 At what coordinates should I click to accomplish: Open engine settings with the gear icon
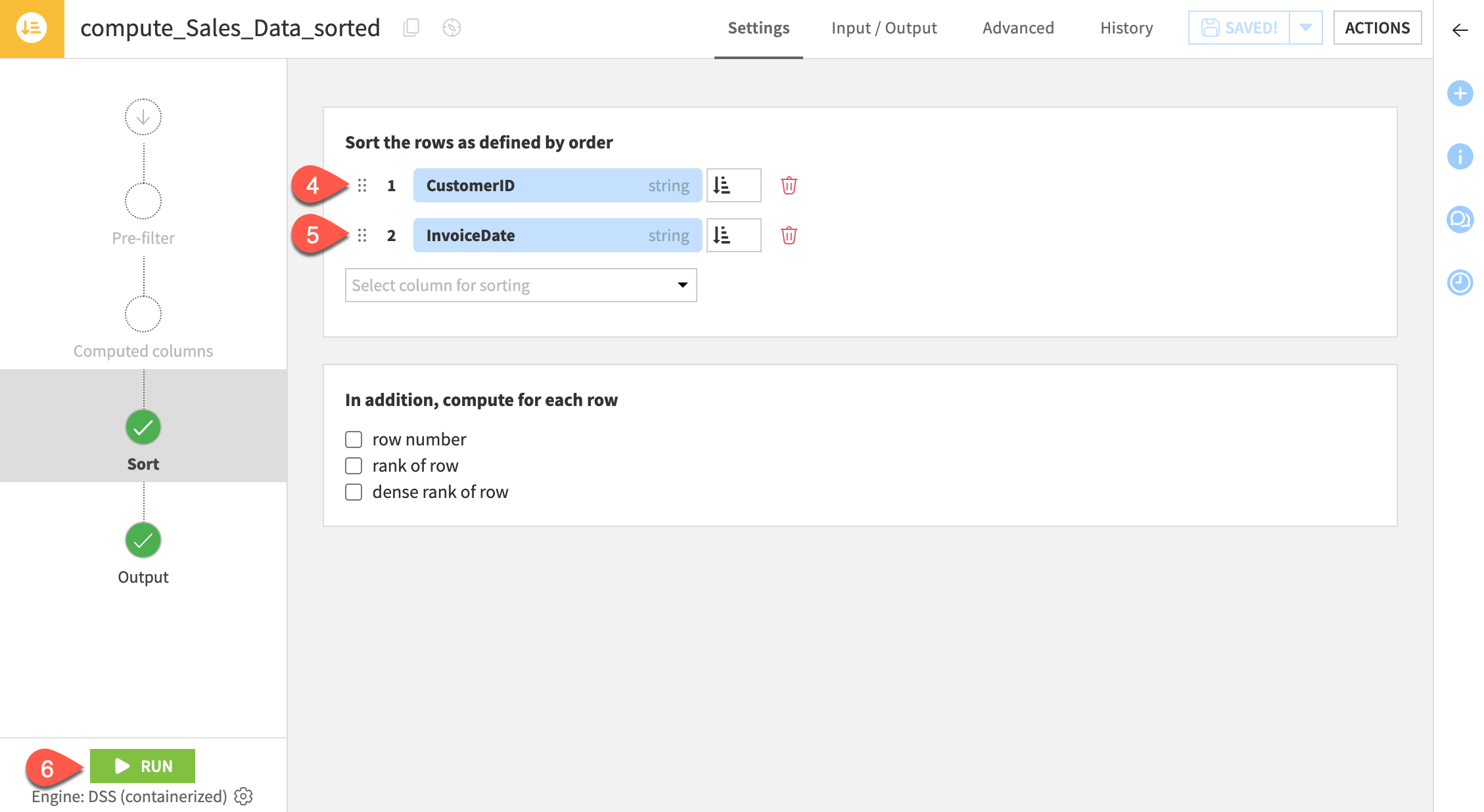[x=243, y=796]
